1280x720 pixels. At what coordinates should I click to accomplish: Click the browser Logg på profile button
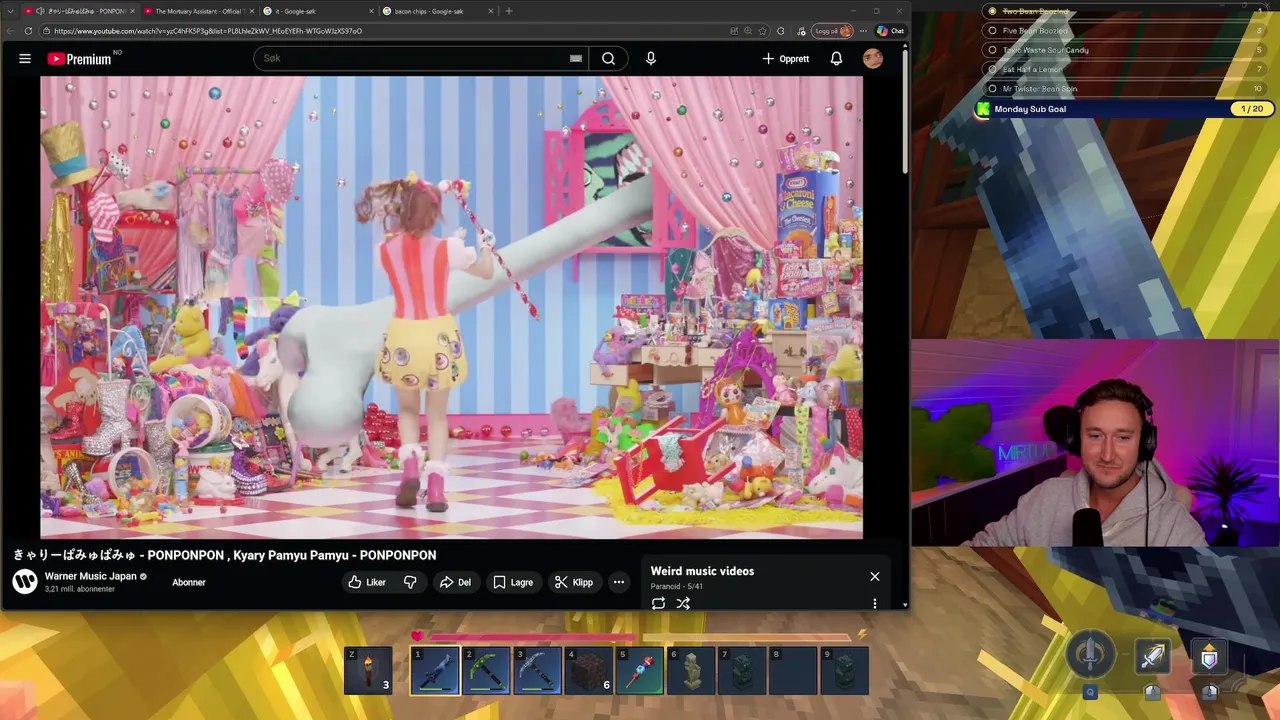tap(833, 31)
